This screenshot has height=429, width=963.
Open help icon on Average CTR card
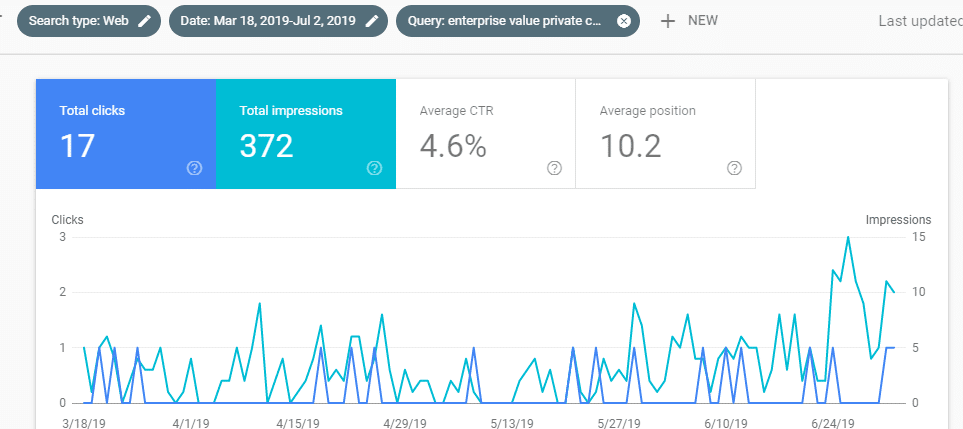pyautogui.click(x=555, y=168)
